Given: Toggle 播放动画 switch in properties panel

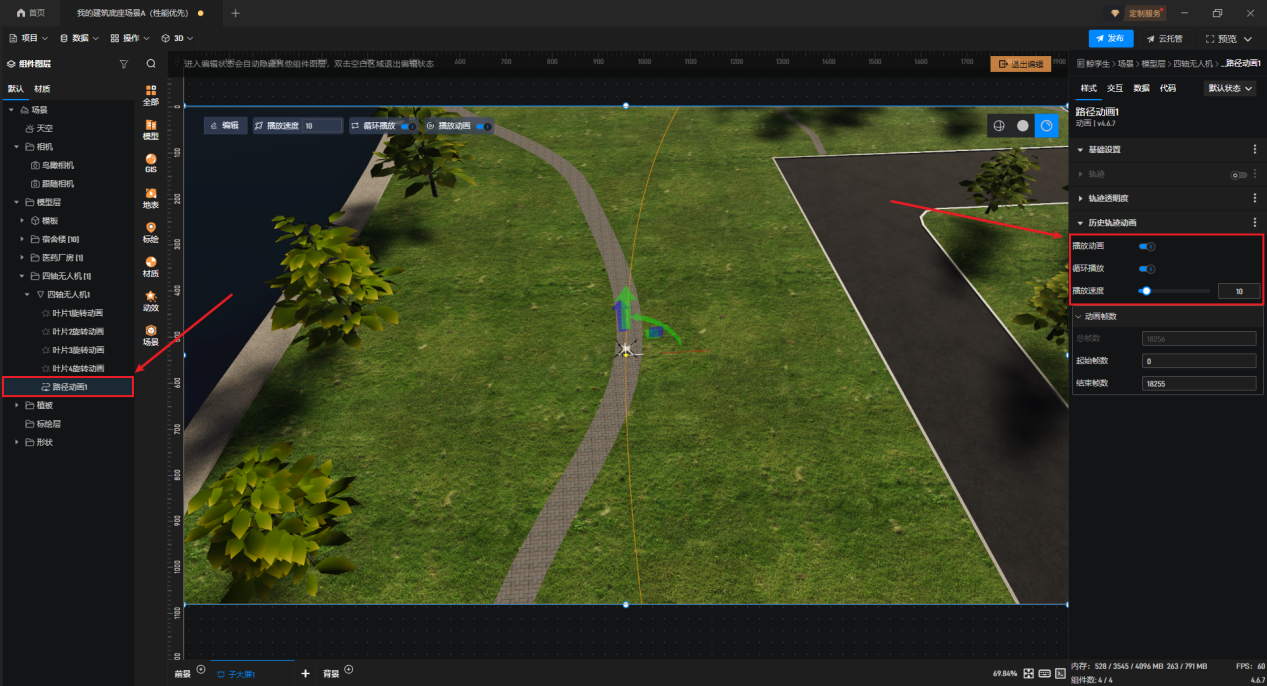Looking at the screenshot, I should coord(1147,246).
